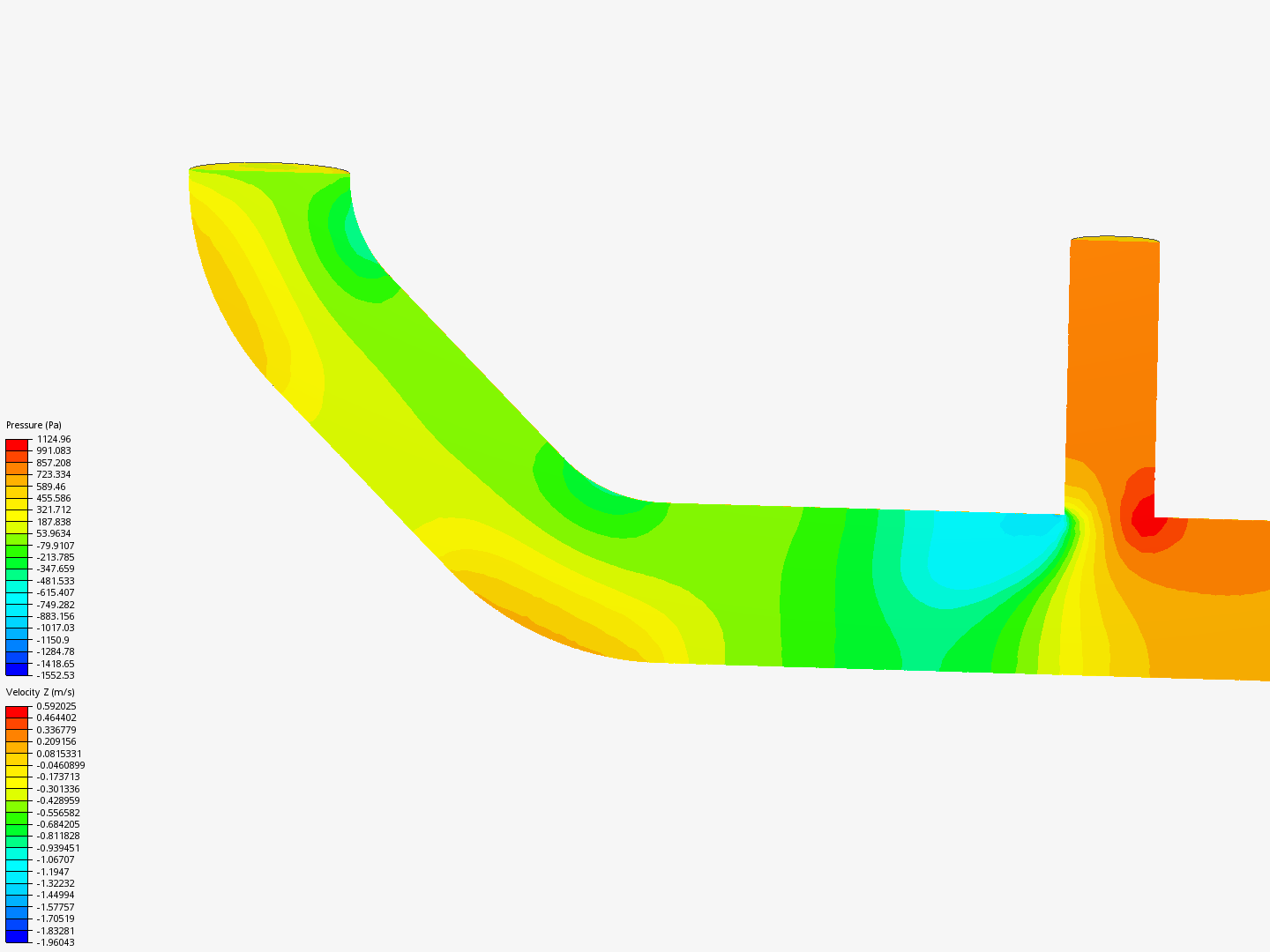The width and height of the screenshot is (1270, 952).
Task: Click the Pressure legend value 53.9634
Action: [x=54, y=533]
